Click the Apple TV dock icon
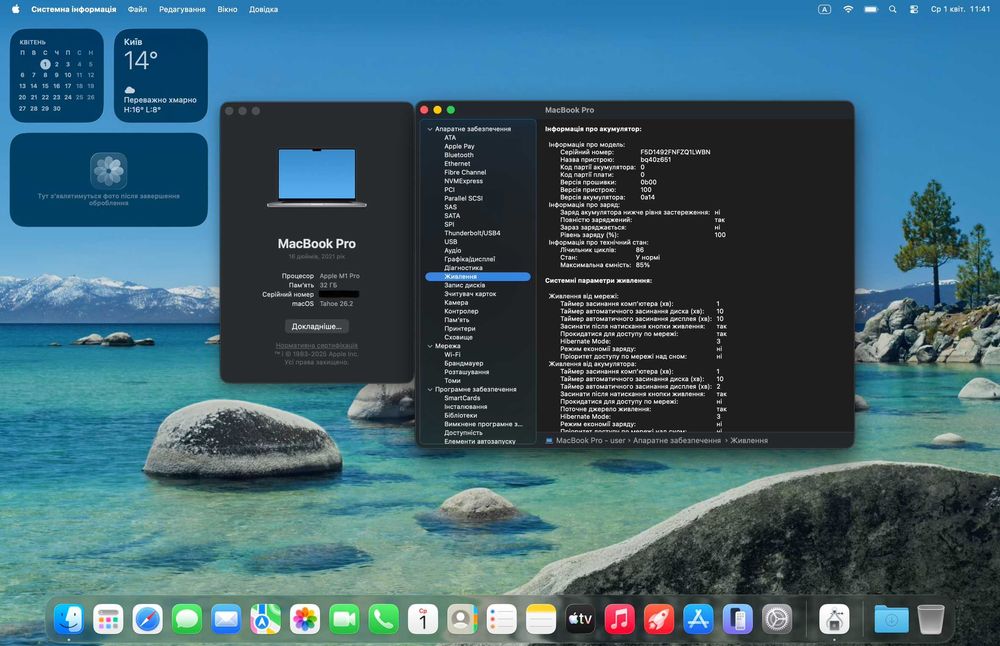This screenshot has height=646, width=1000. point(580,619)
